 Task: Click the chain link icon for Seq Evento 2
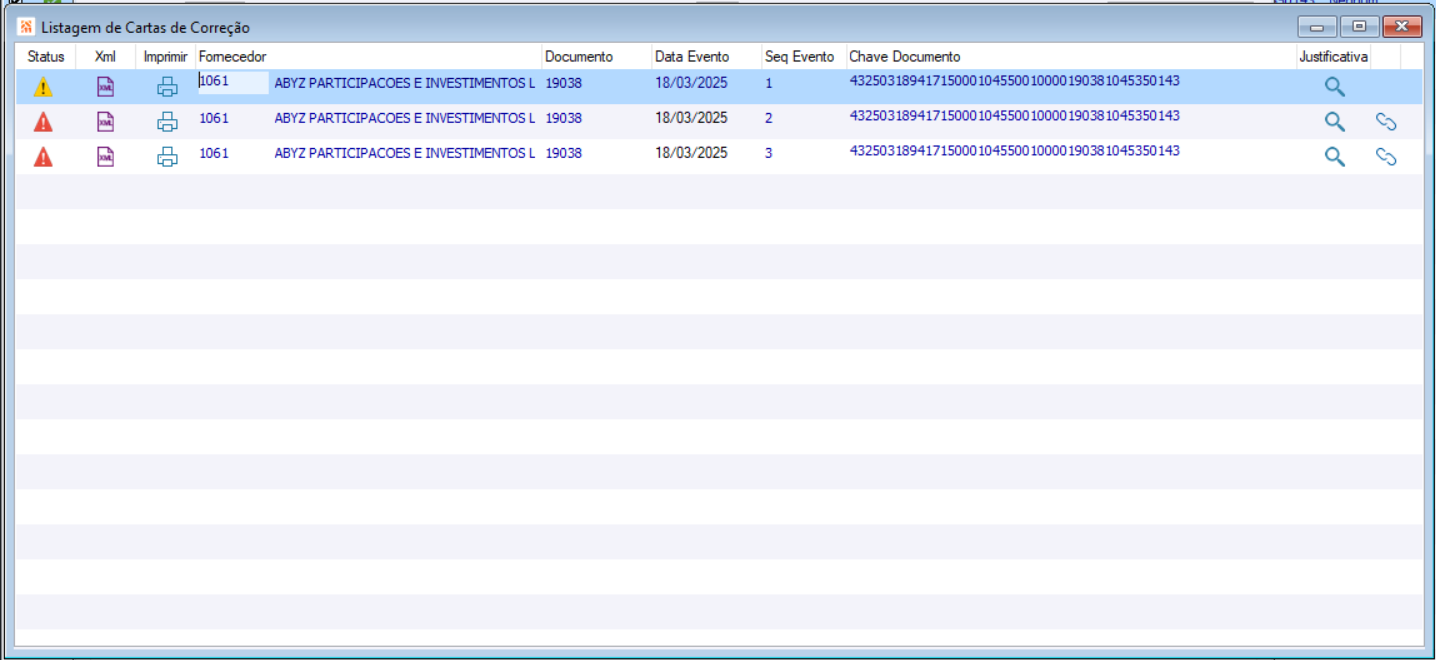tap(1386, 122)
